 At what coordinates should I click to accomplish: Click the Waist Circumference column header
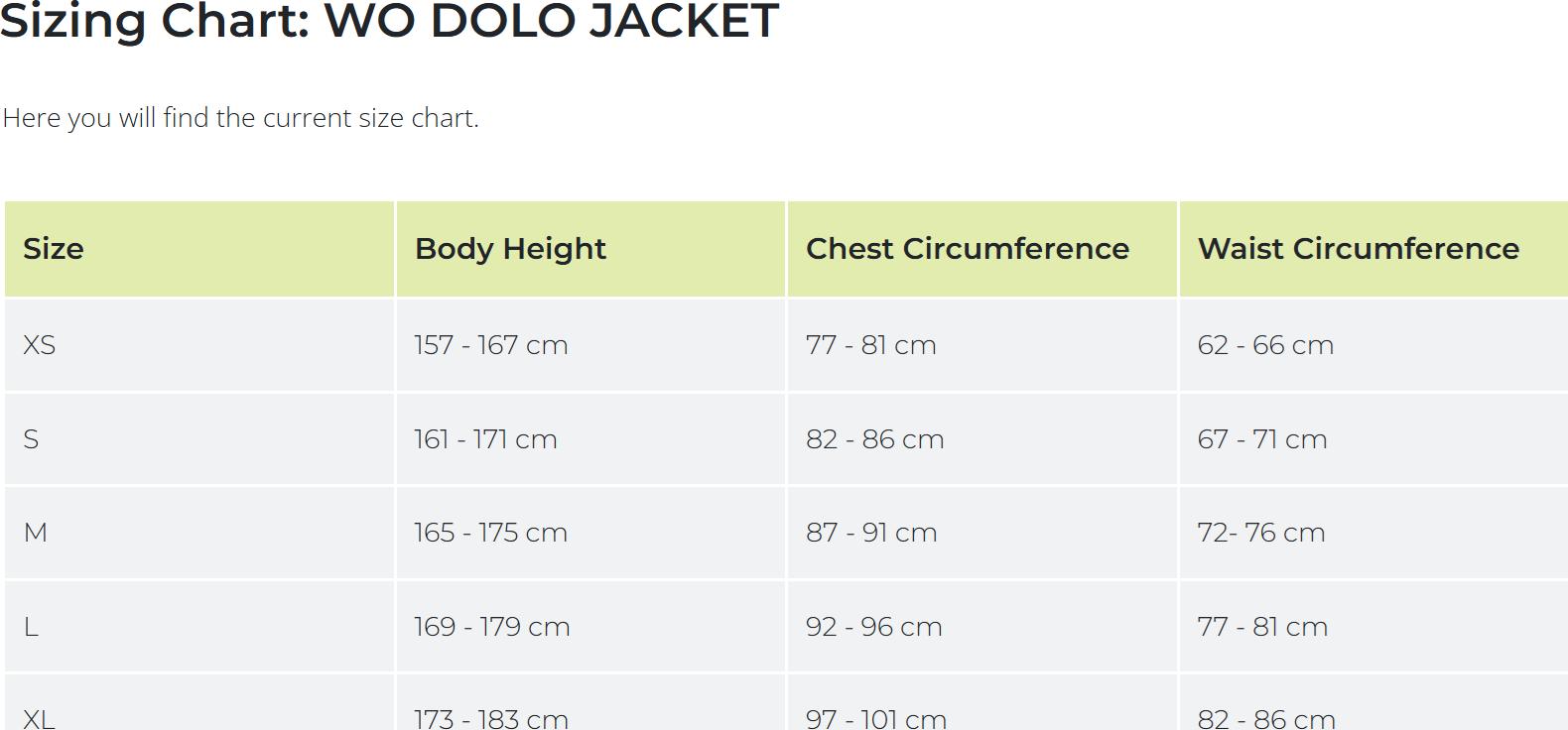coord(1358,249)
